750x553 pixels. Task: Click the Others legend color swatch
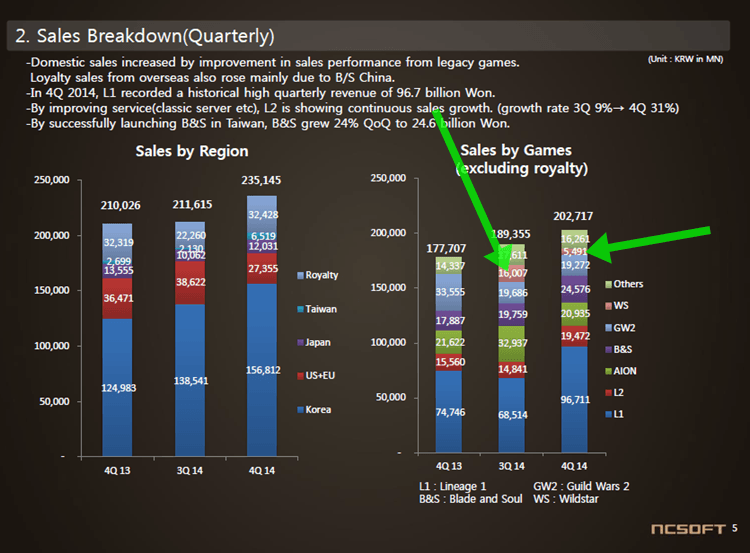click(608, 284)
